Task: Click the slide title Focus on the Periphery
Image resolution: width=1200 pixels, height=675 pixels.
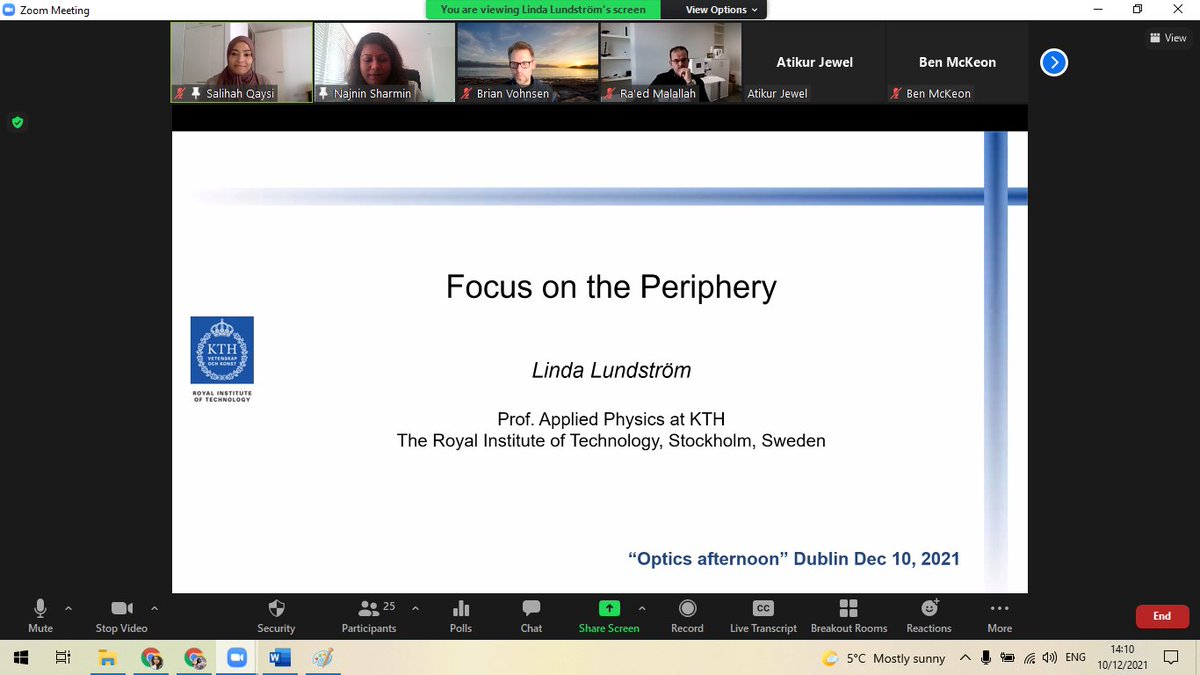Action: click(x=611, y=287)
